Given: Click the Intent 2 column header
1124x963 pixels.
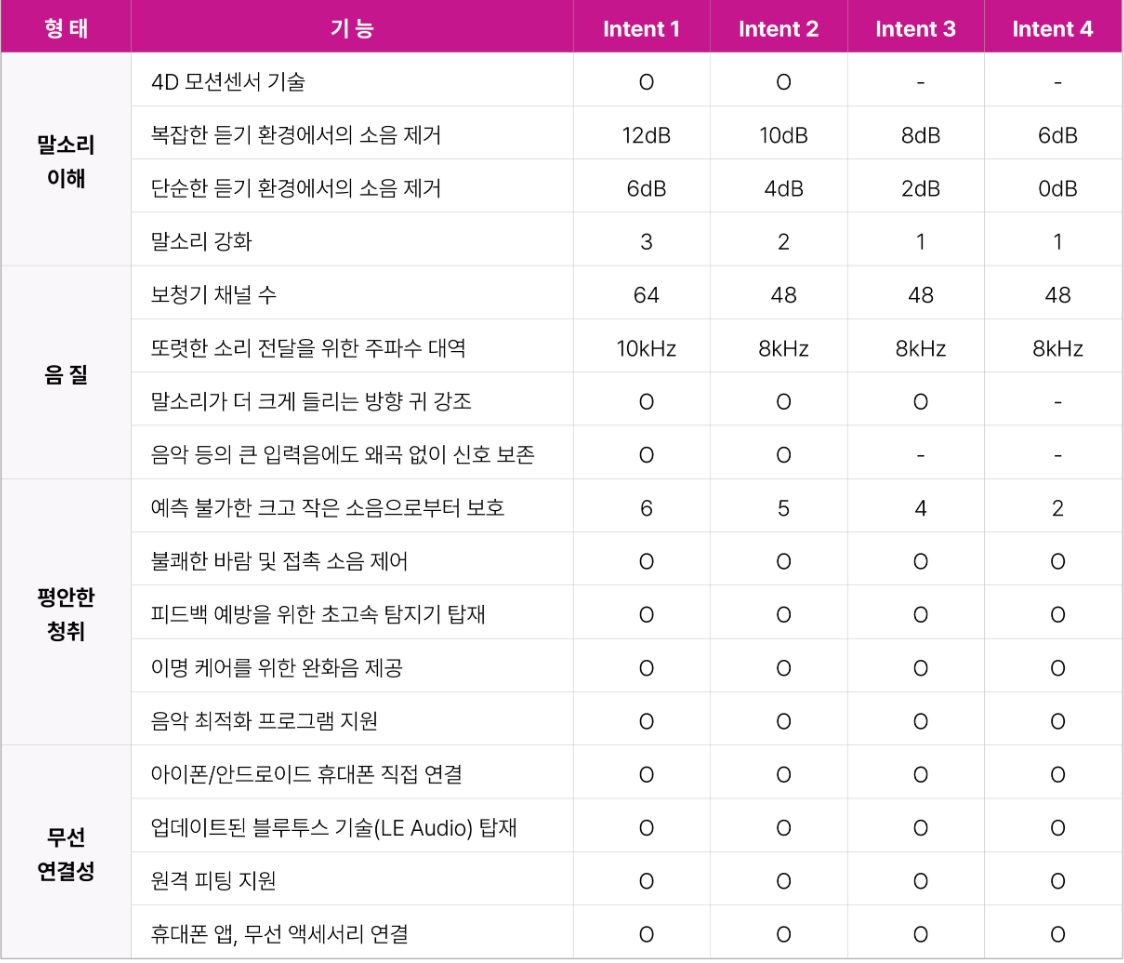Looking at the screenshot, I should (x=778, y=29).
